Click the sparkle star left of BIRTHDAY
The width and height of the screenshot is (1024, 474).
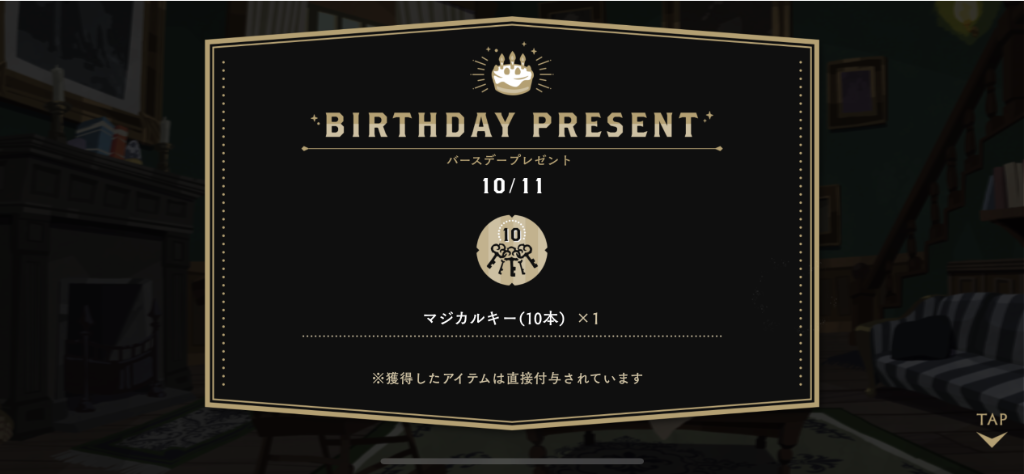pyautogui.click(x=315, y=120)
